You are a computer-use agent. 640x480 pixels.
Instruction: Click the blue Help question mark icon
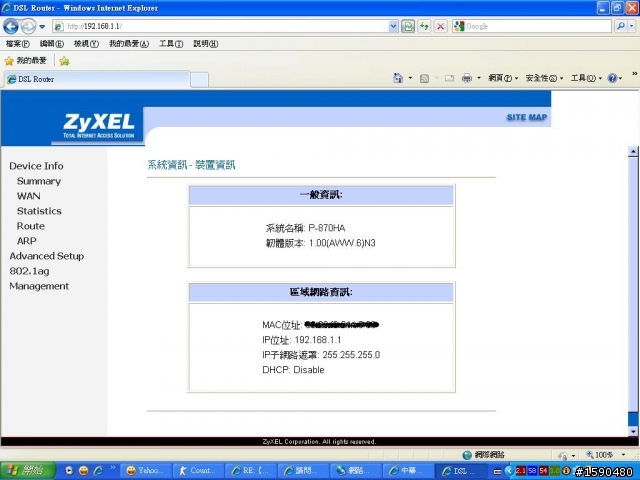coord(612,78)
